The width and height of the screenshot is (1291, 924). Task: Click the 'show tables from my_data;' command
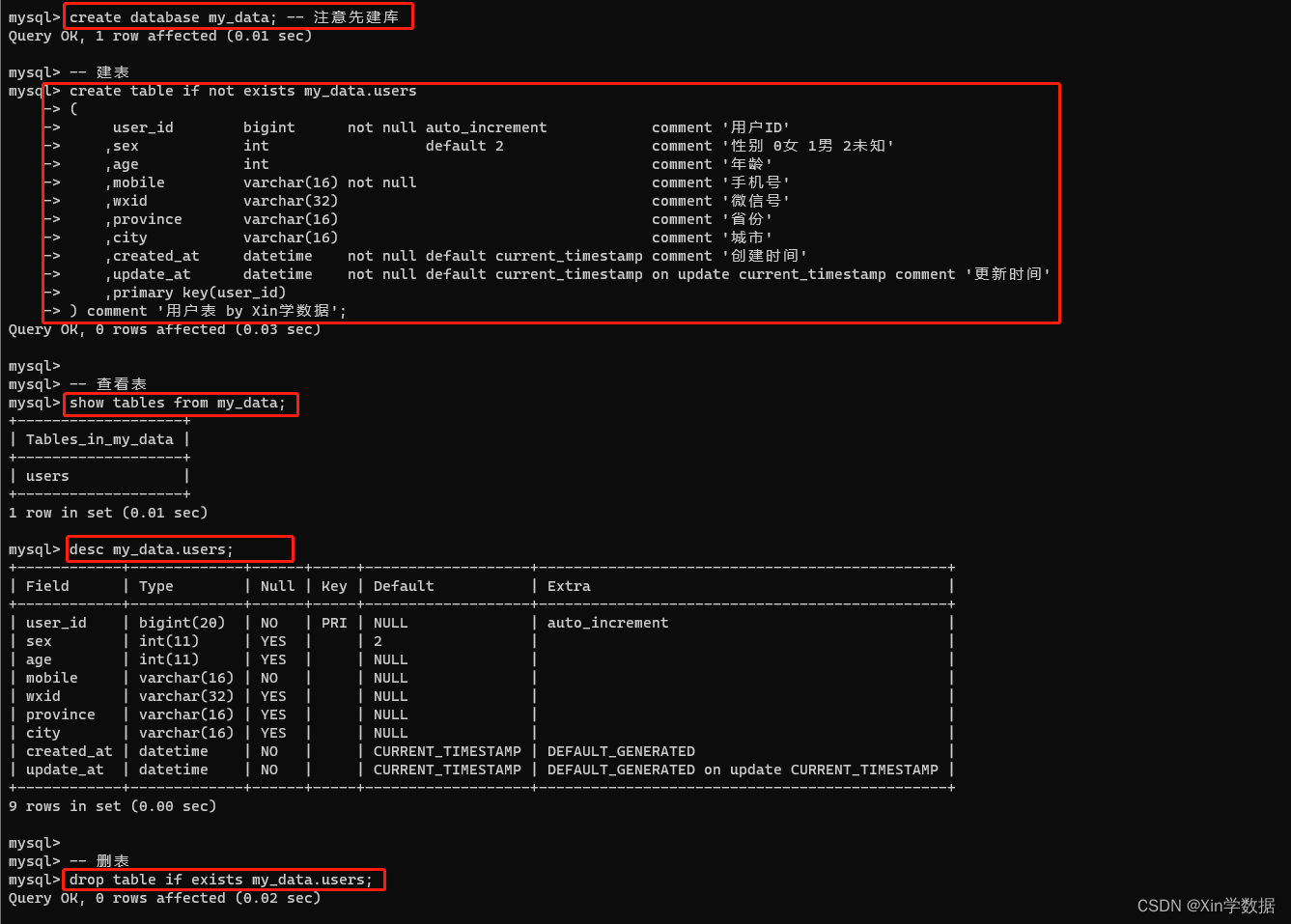[178, 403]
